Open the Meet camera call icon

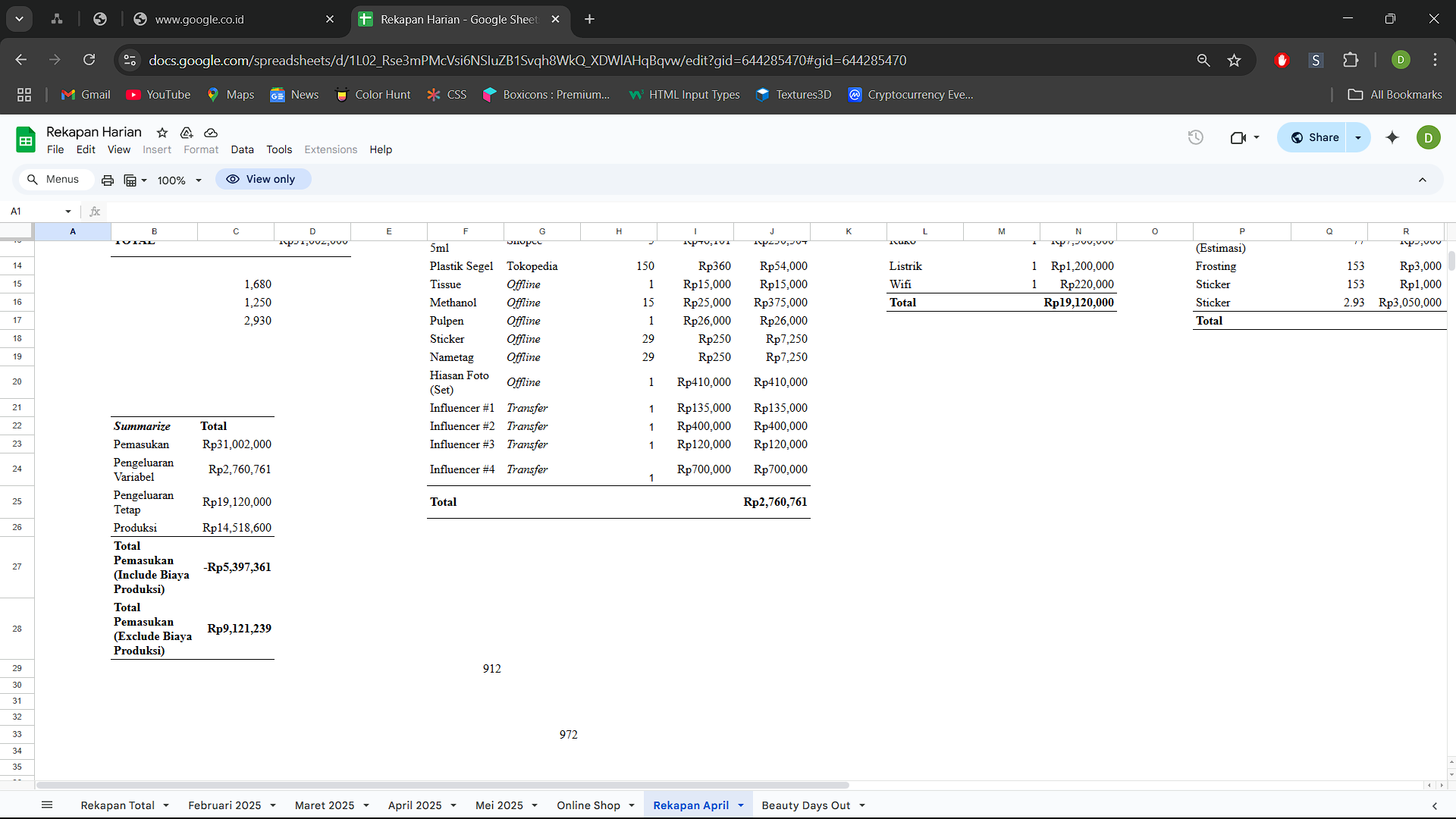click(1238, 137)
